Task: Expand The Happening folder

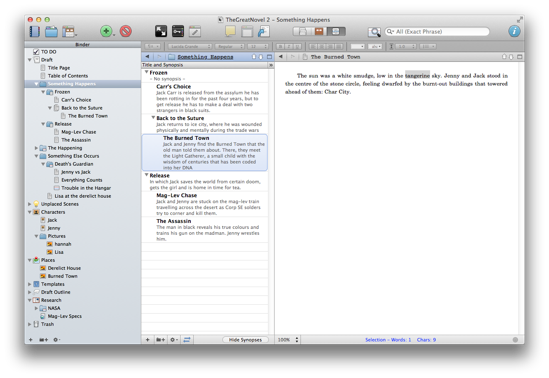Action: tap(36, 148)
